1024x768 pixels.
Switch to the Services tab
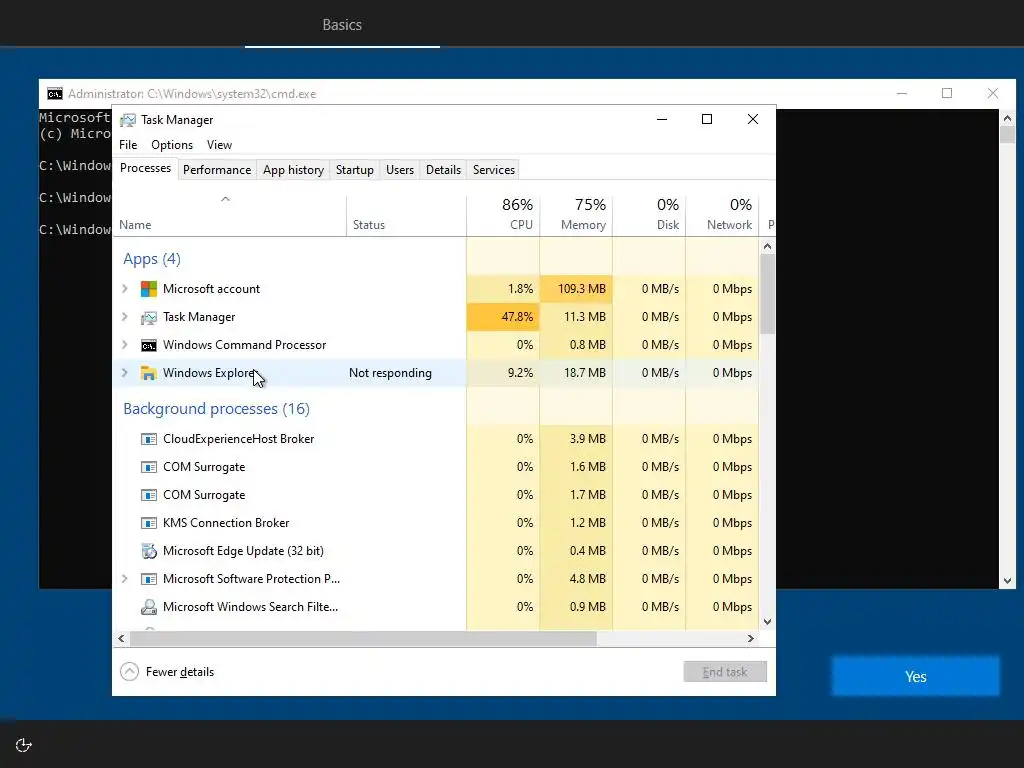point(494,170)
